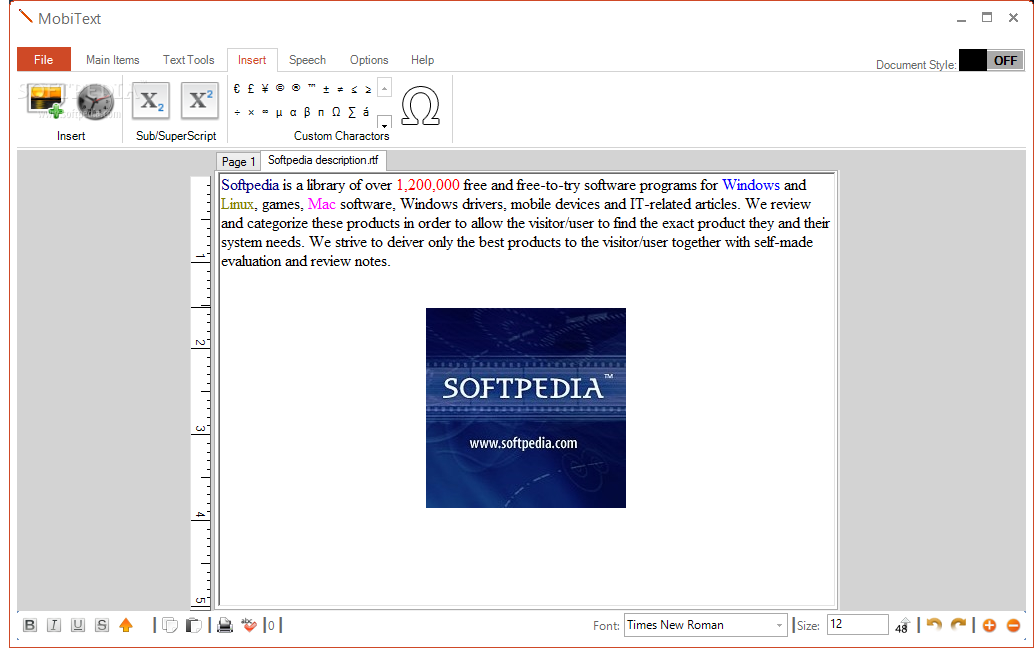Click the red '1,200,000' text in document
Image resolution: width=1034 pixels, height=648 pixels.
[x=427, y=185]
